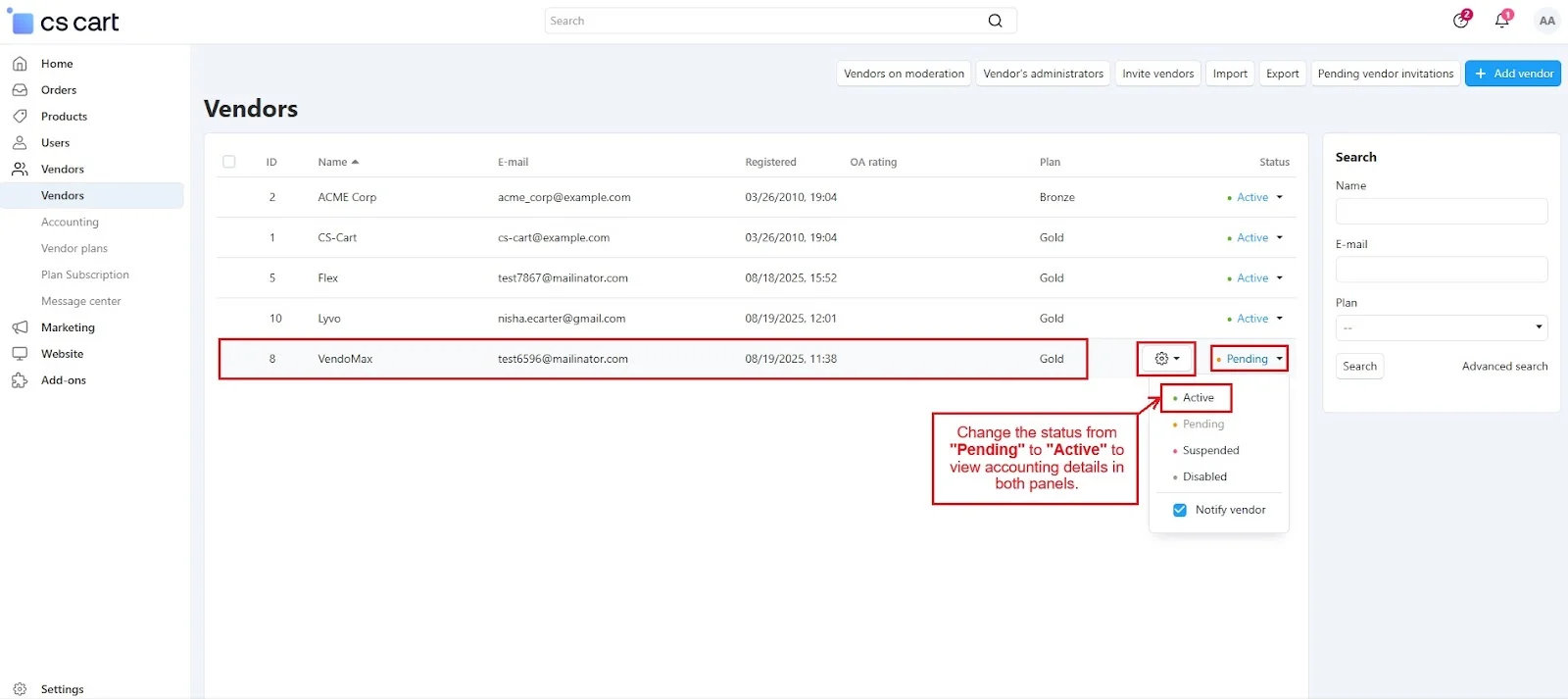The width and height of the screenshot is (1568, 699).
Task: Click the AA user avatar icon
Action: click(1546, 21)
